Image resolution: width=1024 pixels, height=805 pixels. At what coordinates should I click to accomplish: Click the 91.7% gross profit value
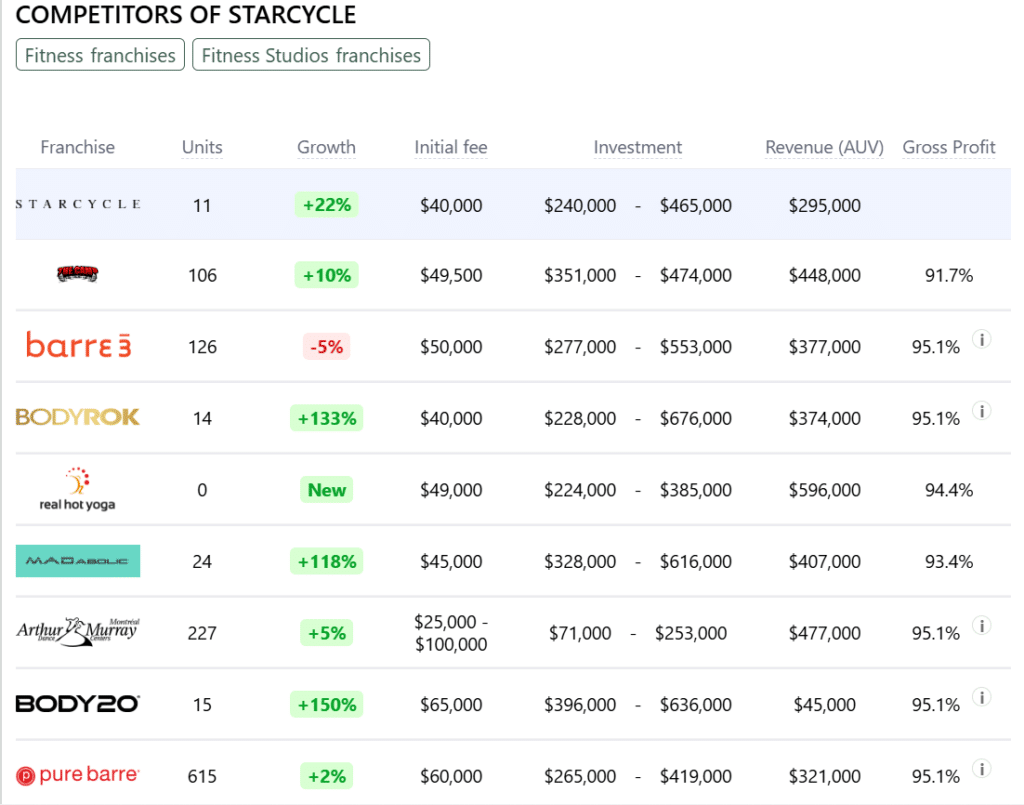pyautogui.click(x=949, y=276)
